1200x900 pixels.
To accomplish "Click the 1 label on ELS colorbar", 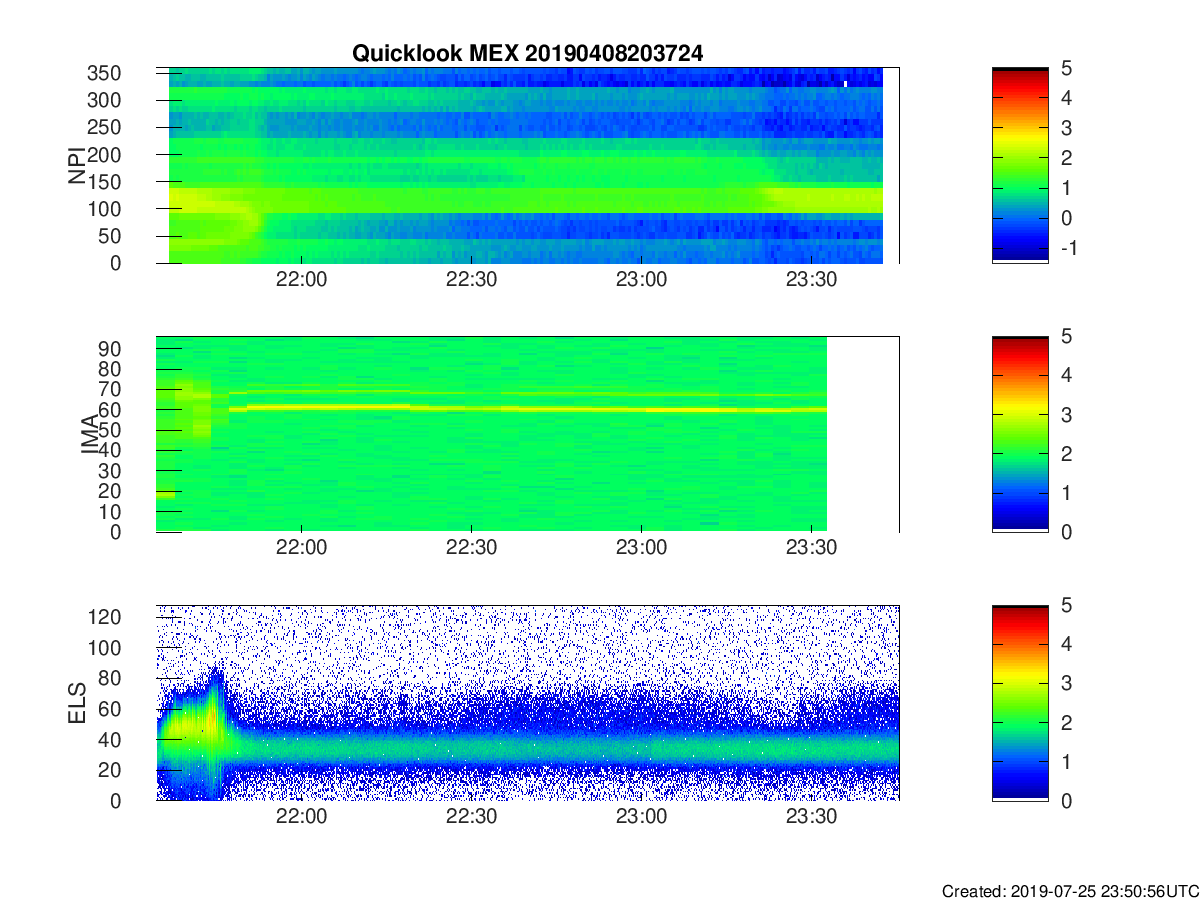I will (1066, 761).
